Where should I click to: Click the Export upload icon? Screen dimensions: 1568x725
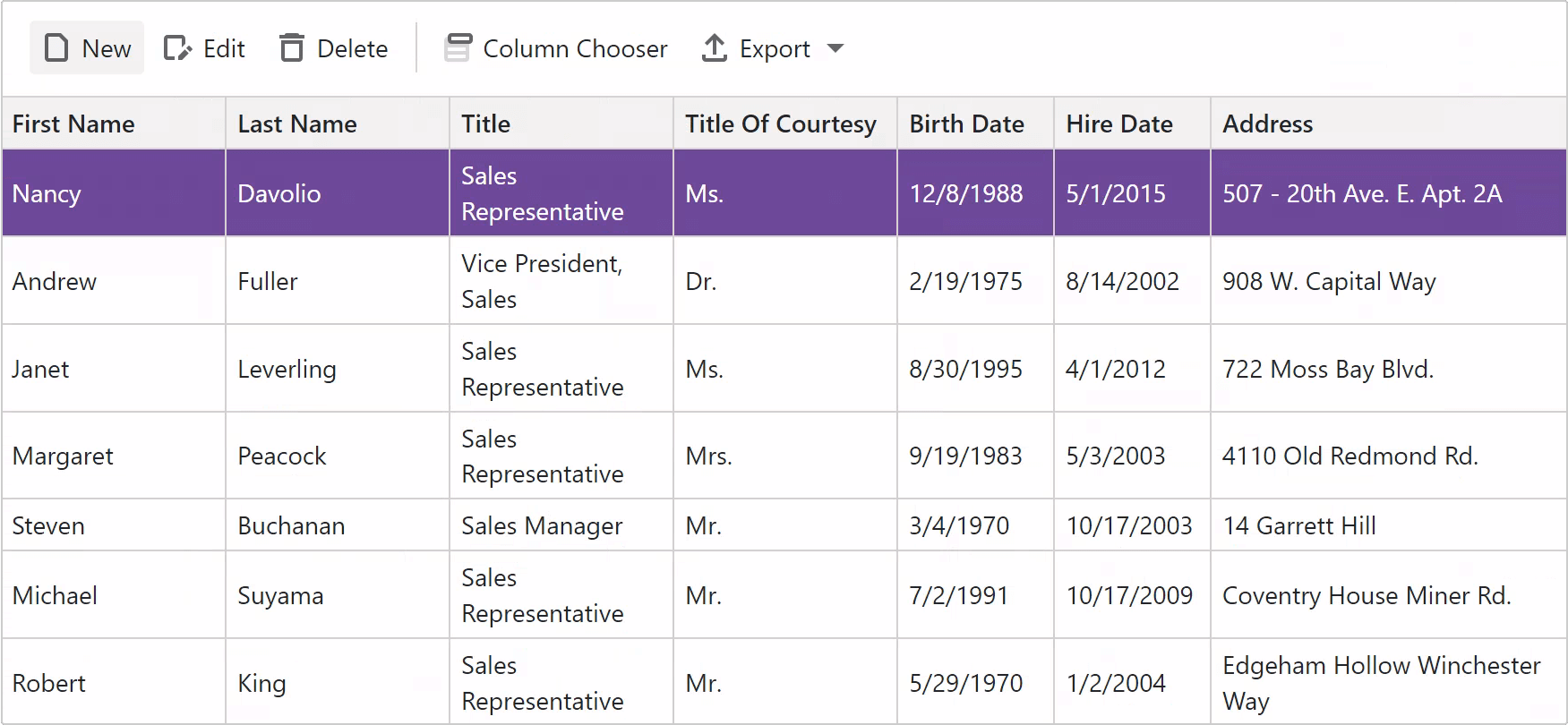click(714, 48)
